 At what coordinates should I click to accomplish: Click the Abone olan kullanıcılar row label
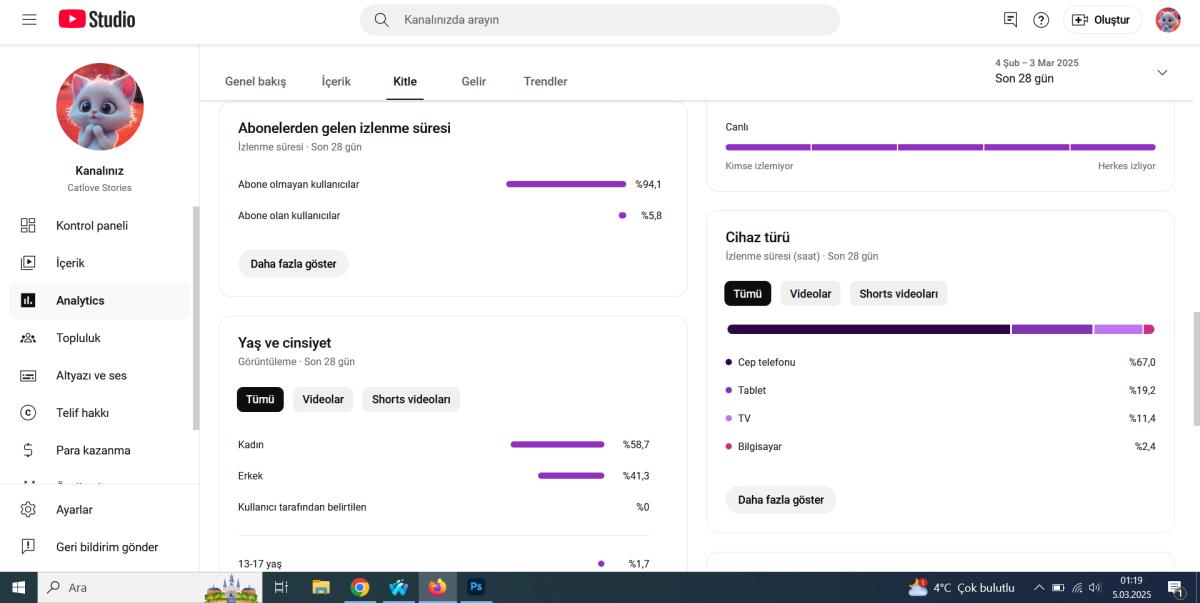(x=289, y=216)
